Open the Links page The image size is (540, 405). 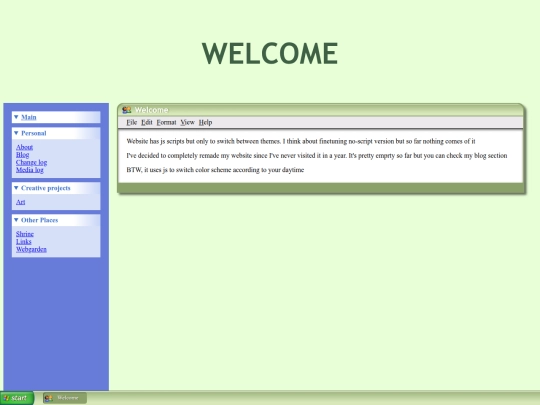coord(23,241)
